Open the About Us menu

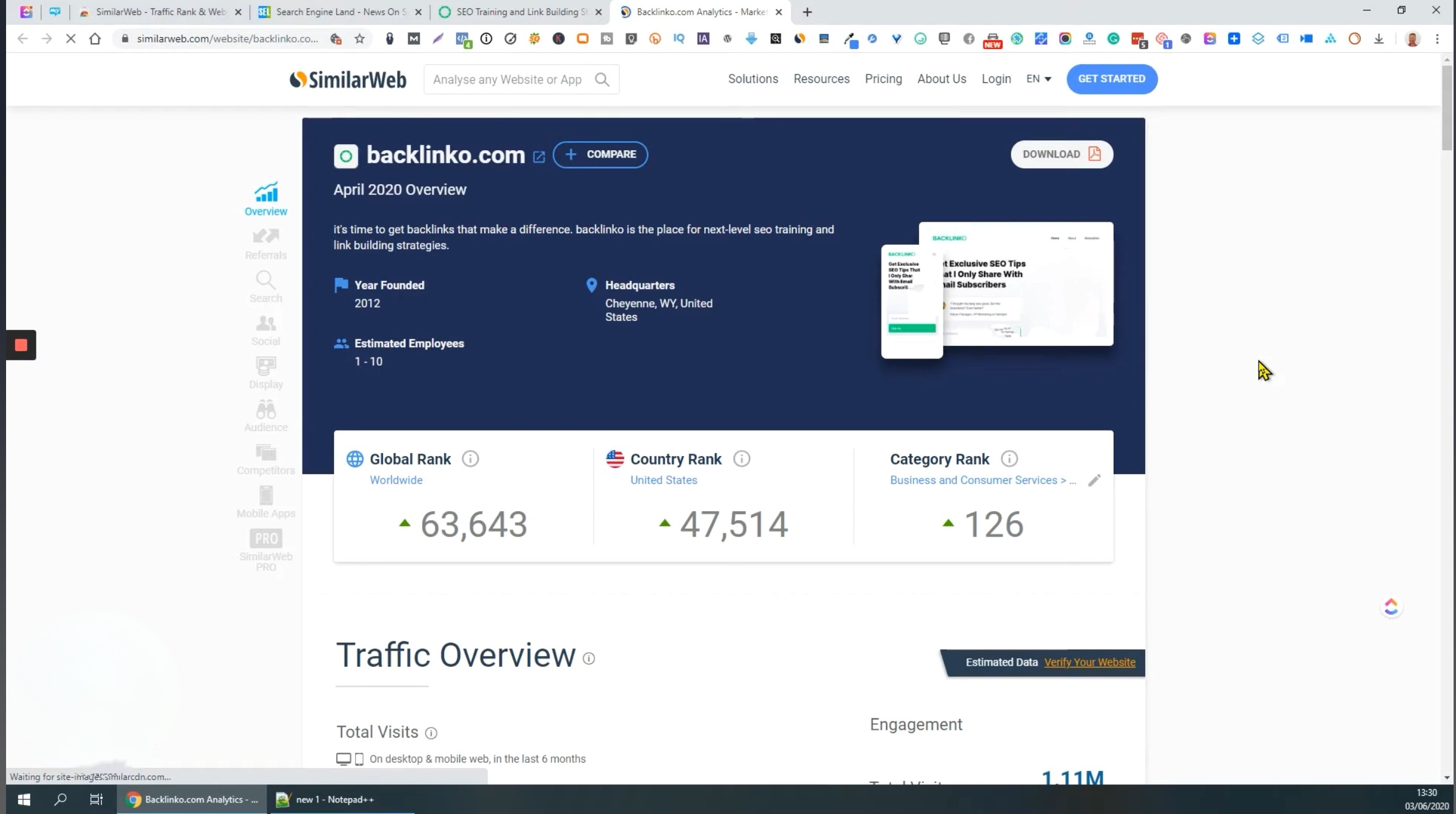[942, 79]
